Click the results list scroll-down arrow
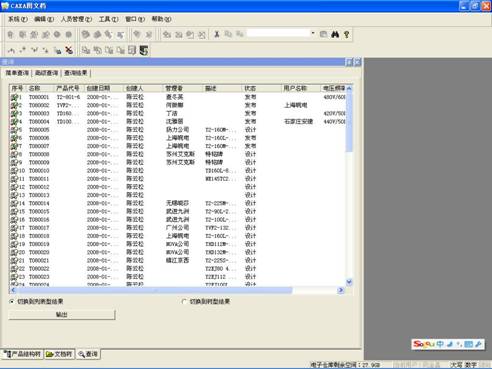 (x=349, y=282)
